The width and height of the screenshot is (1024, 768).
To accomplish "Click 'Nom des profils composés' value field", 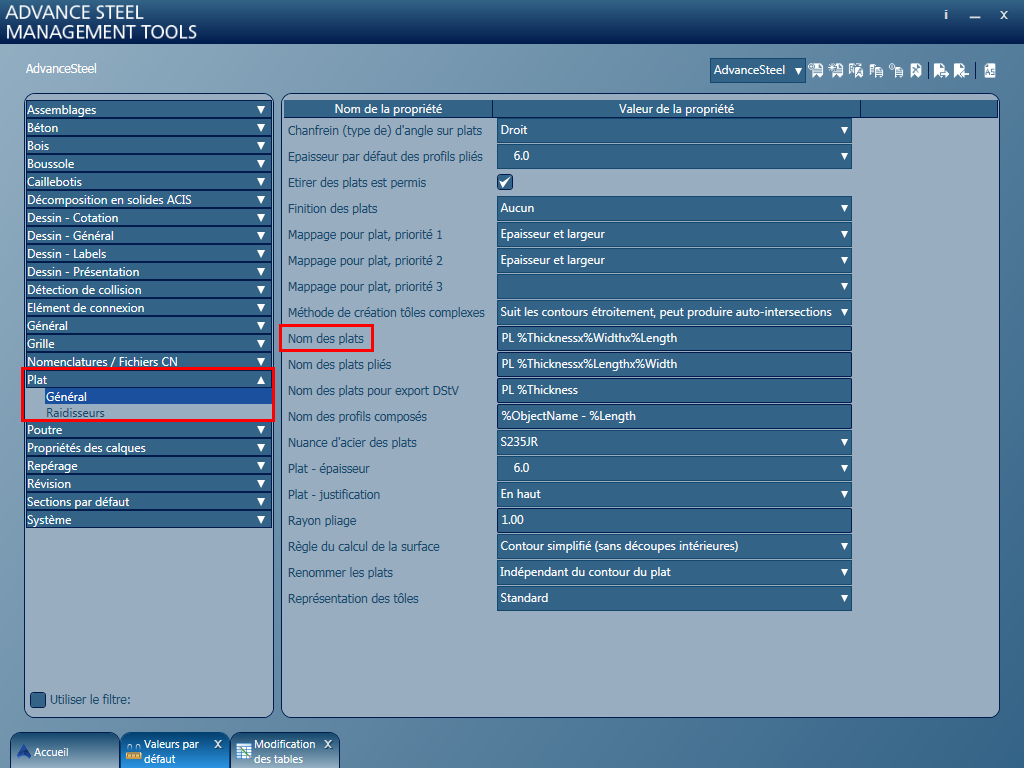I will 674,416.
